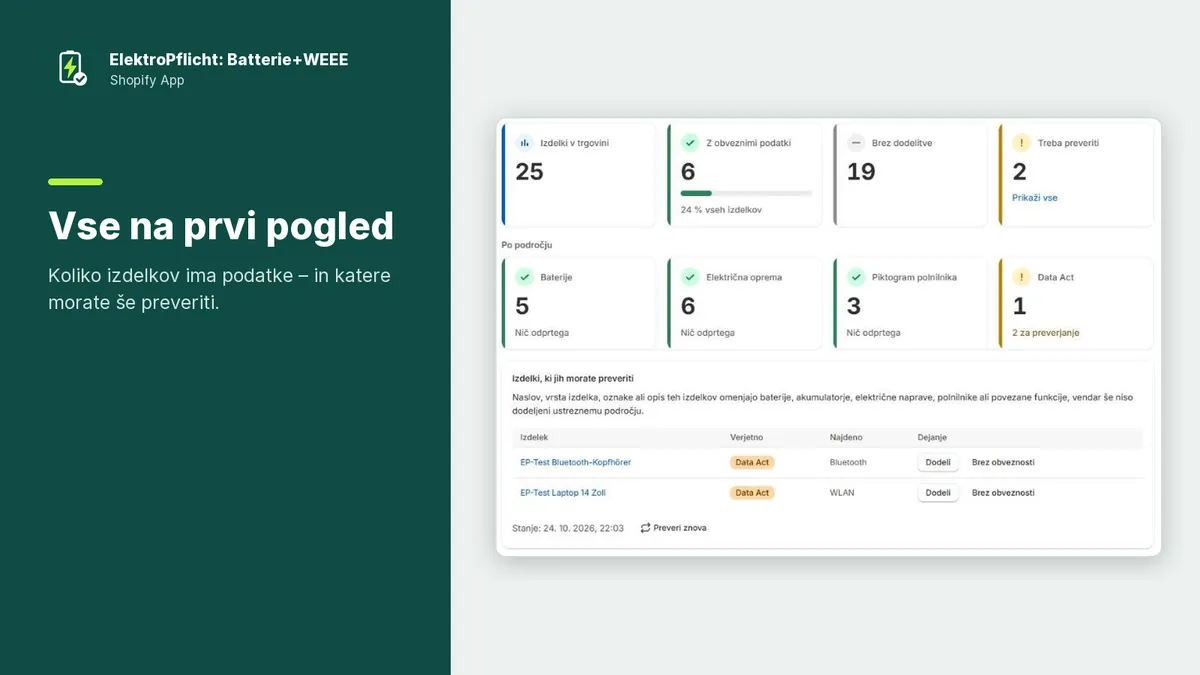This screenshot has width=1200, height=675.
Task: Click the refresh icon next to Preveri znova
Action: pyautogui.click(x=645, y=527)
